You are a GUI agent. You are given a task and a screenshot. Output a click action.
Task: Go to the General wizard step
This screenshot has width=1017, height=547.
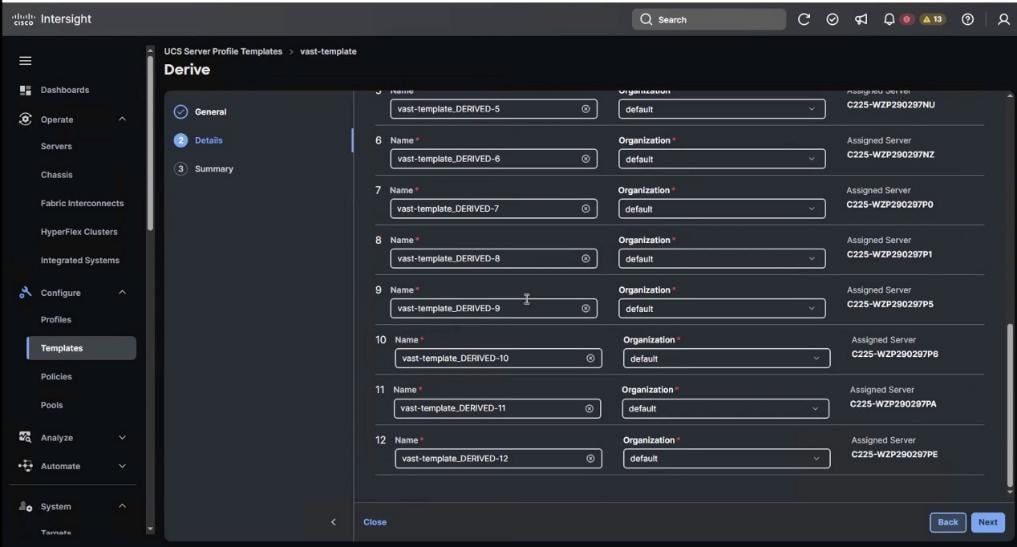[200, 112]
